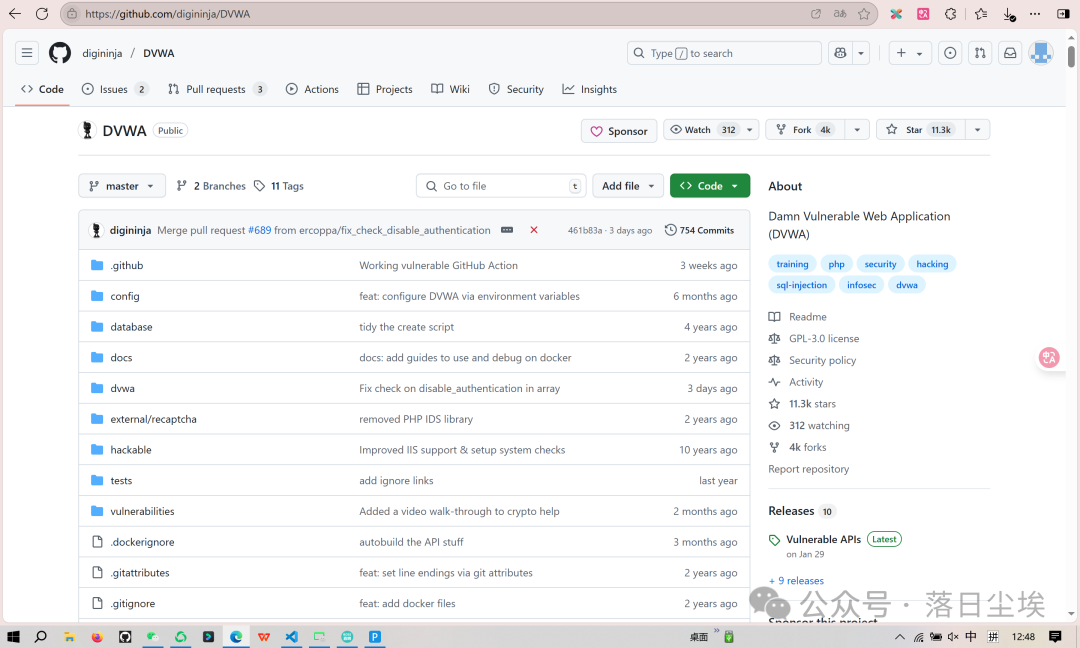Open Windows Start menu
Viewport: 1080px width, 648px height.
(13, 637)
